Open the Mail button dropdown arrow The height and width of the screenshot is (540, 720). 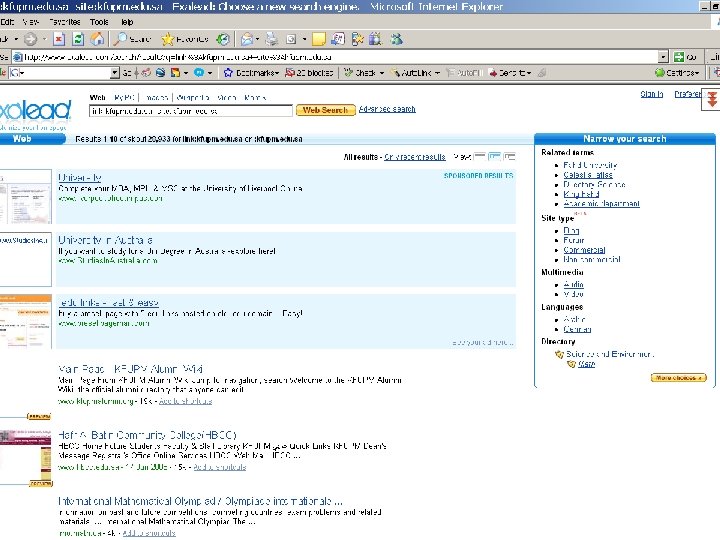point(257,39)
